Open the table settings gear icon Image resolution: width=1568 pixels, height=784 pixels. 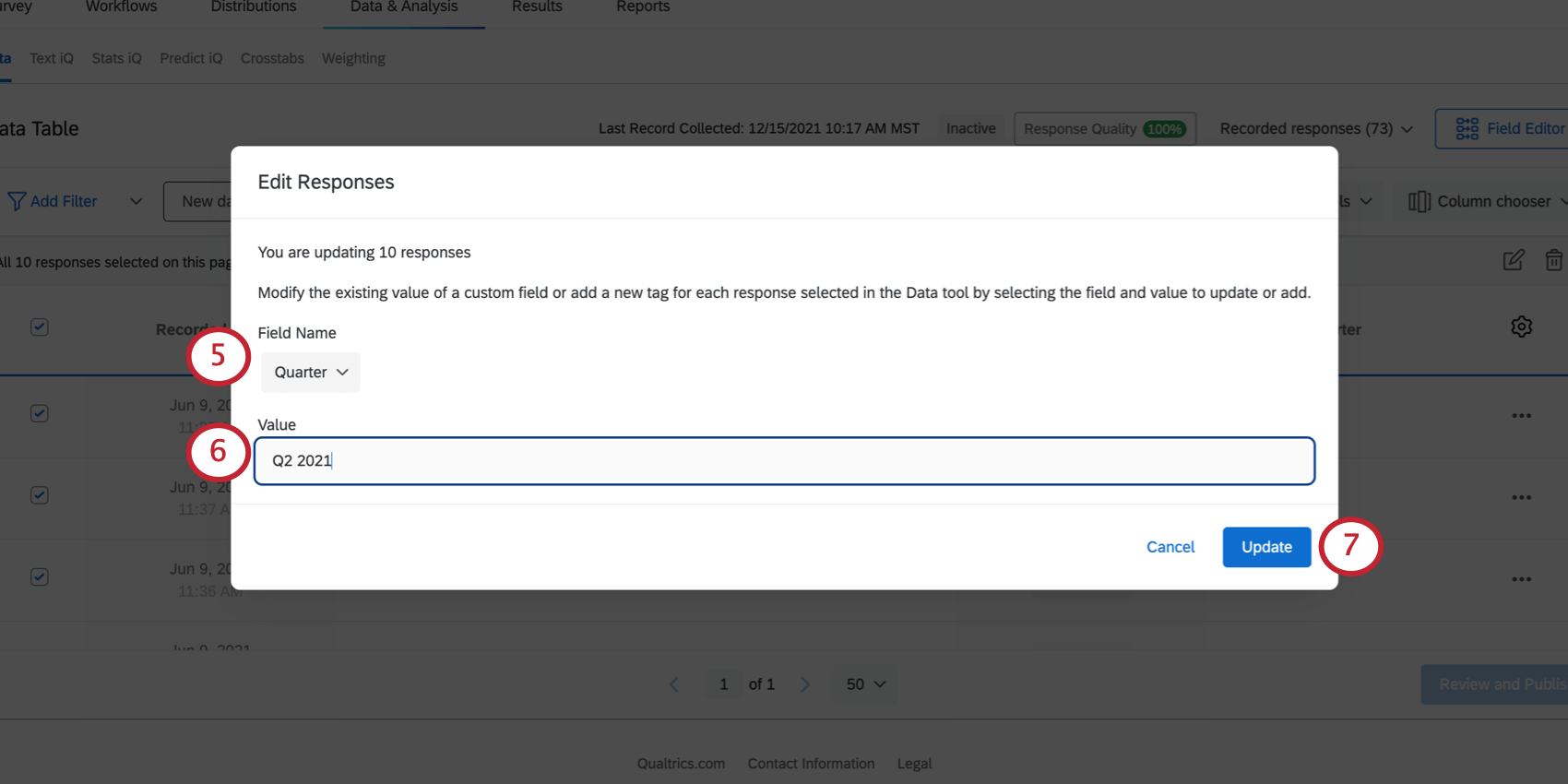1521,326
